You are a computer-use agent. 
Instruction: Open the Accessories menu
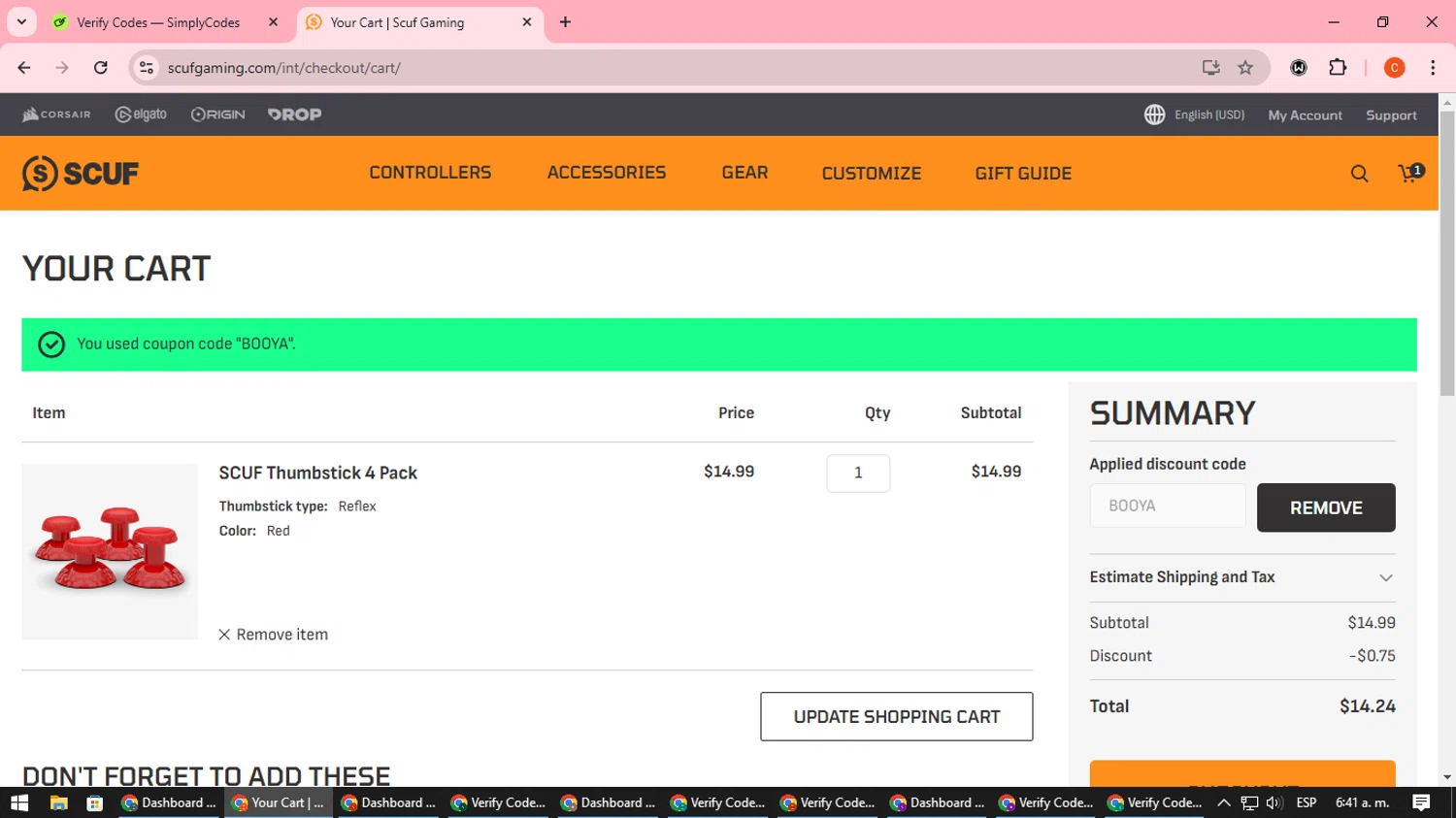click(607, 173)
